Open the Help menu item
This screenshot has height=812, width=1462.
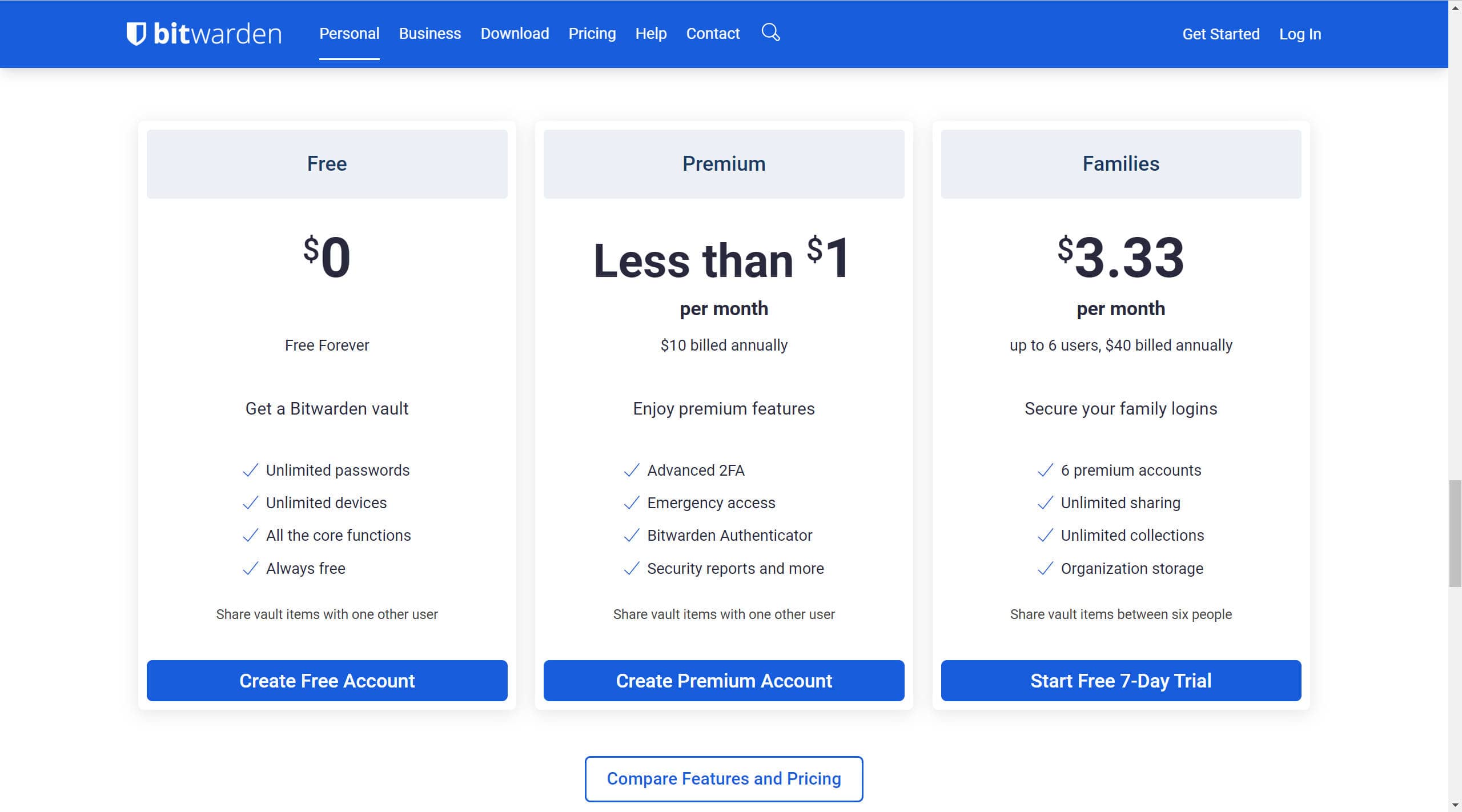(650, 34)
